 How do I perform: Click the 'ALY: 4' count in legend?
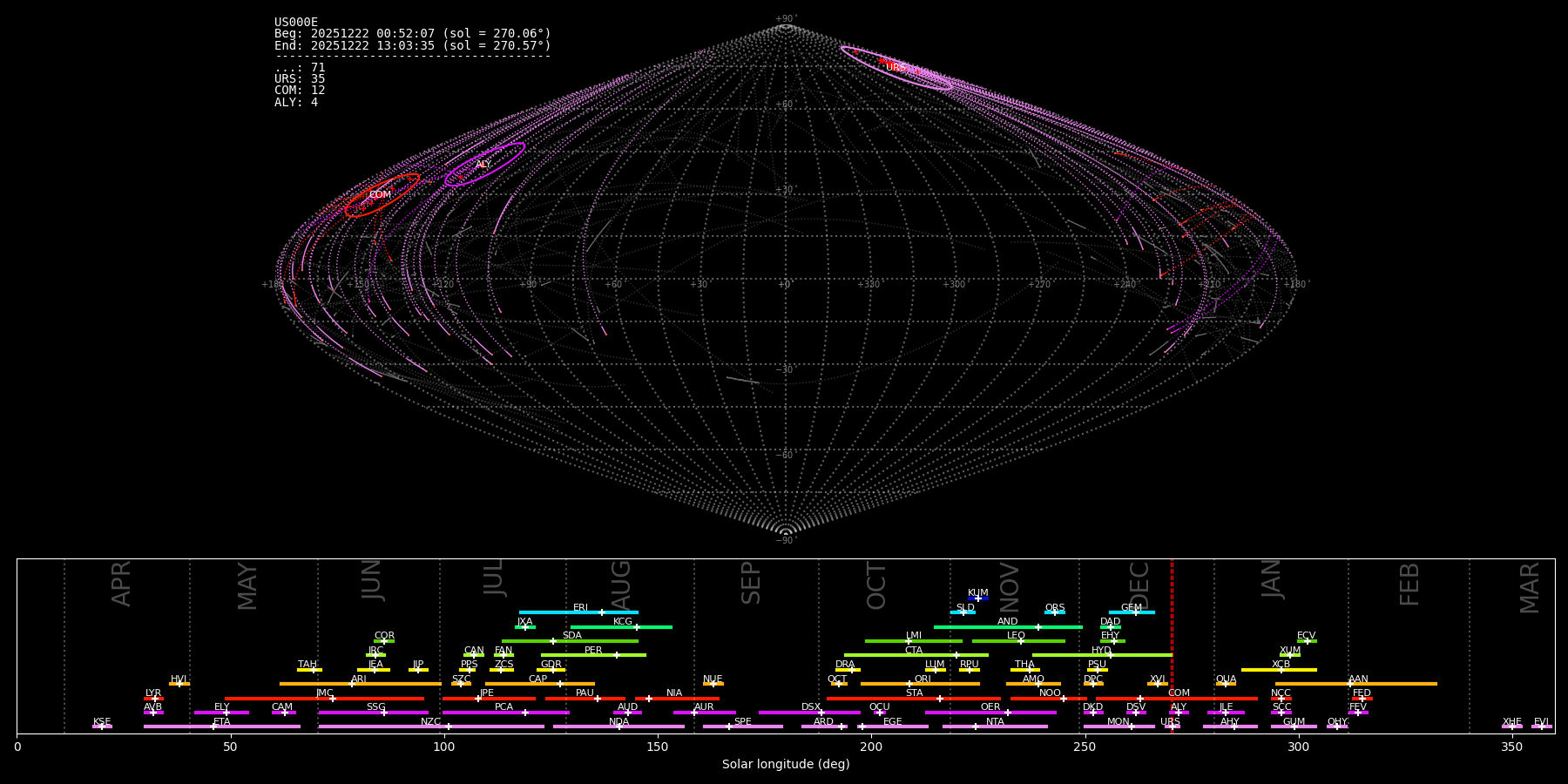[x=296, y=102]
